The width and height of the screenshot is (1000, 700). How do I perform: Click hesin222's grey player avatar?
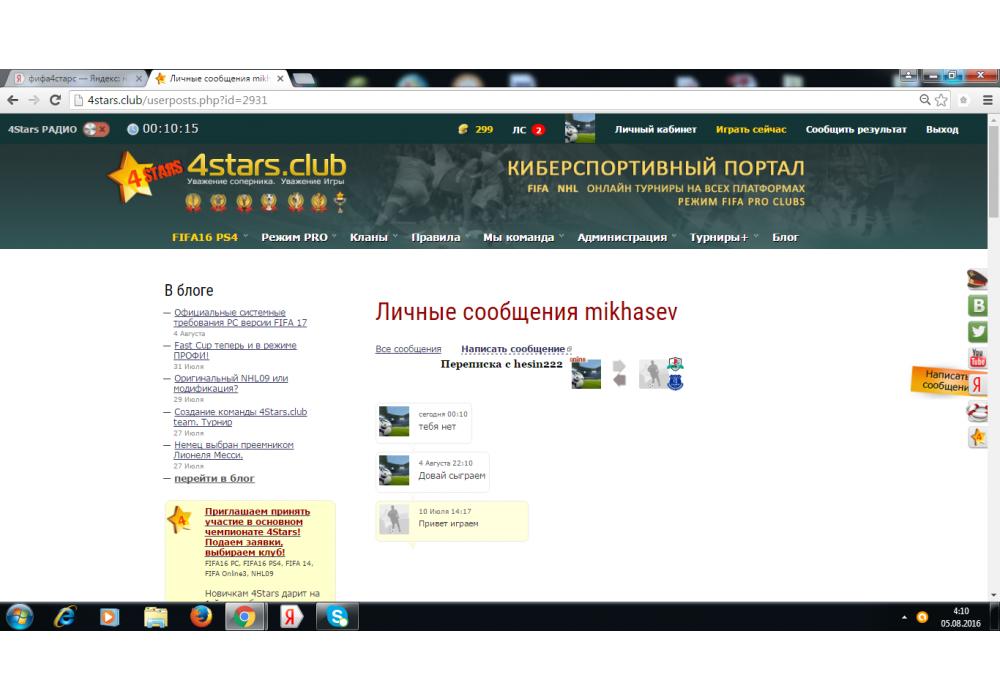[x=651, y=374]
